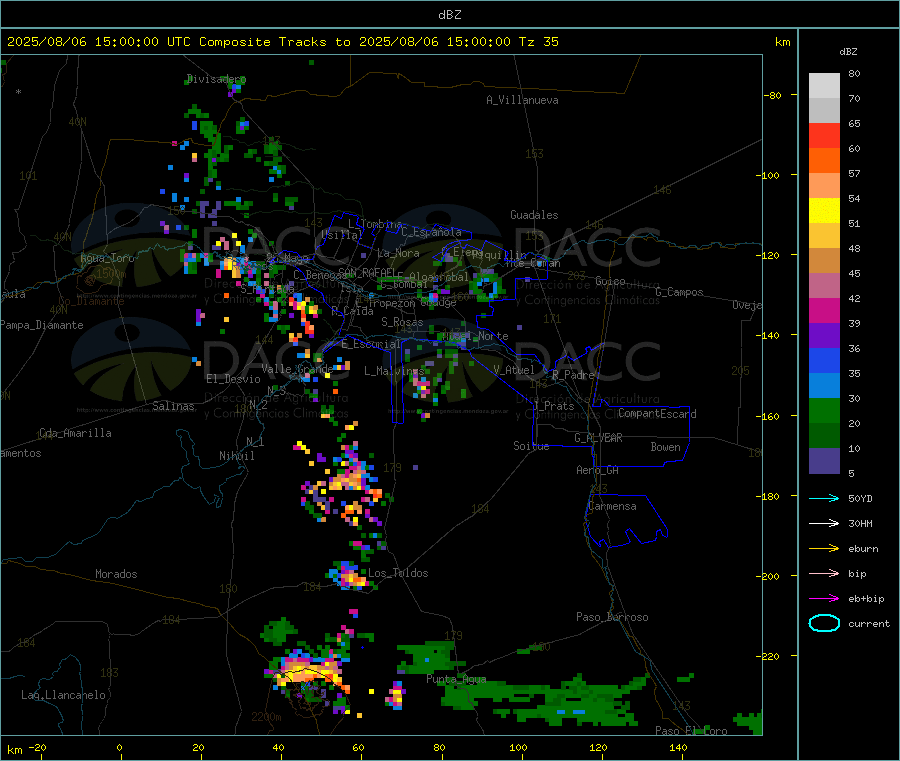
Task: Click the 'Bowen' map label
Action: tap(665, 447)
